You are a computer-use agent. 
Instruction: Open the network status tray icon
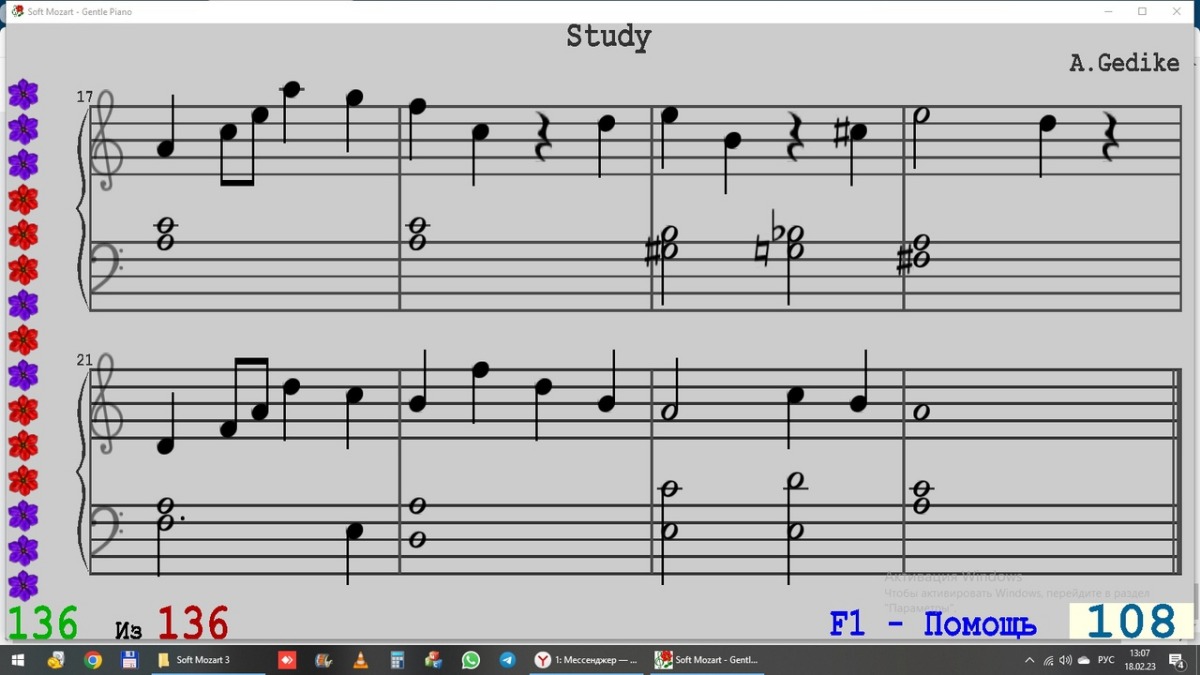(x=1048, y=660)
